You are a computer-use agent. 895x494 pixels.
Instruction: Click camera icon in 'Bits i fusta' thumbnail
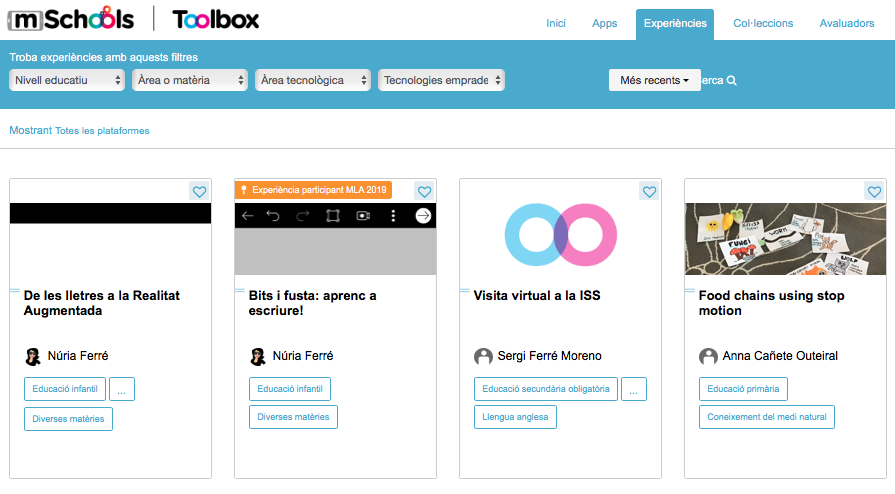363,216
